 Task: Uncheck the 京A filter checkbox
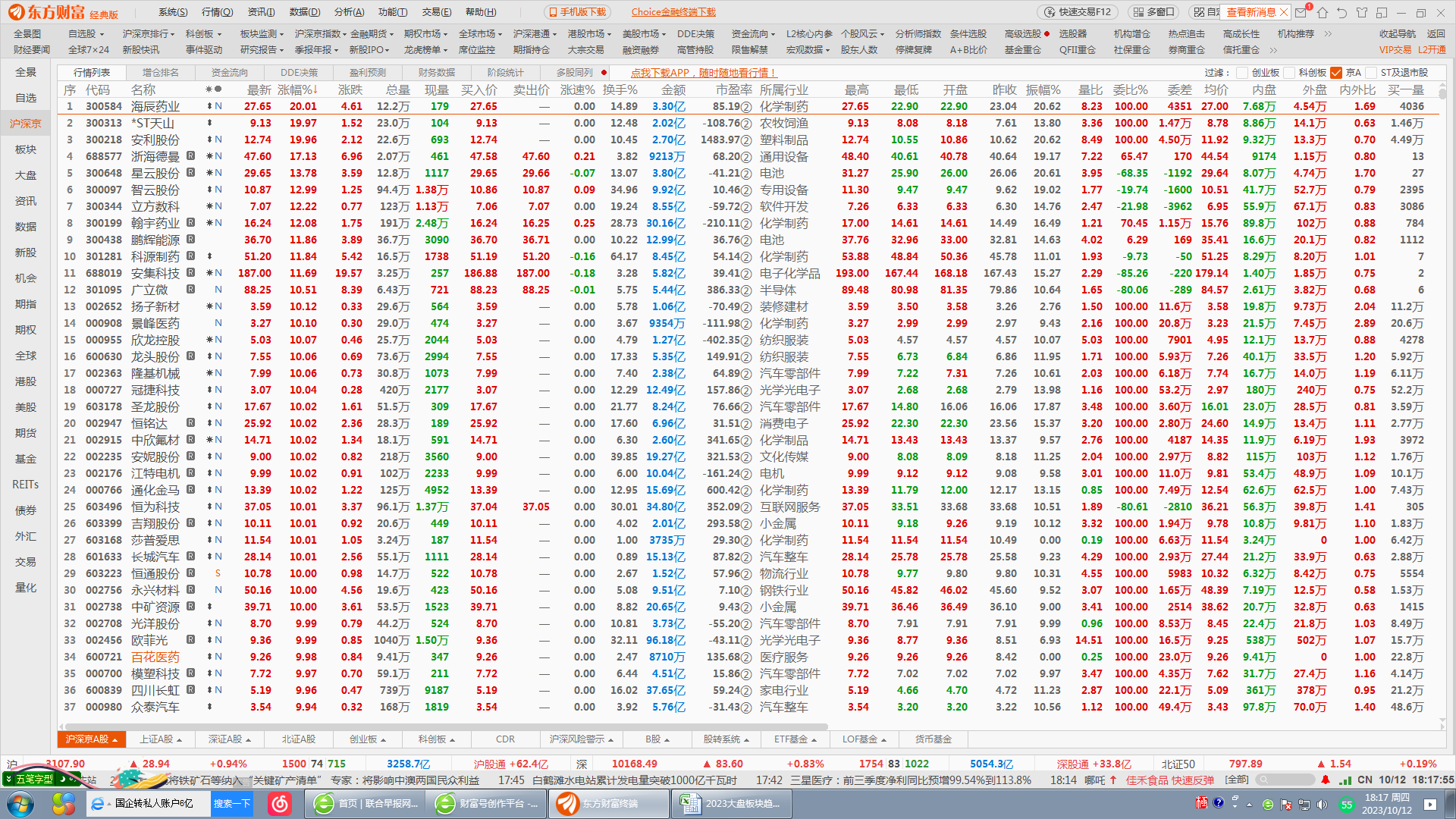pos(1336,73)
